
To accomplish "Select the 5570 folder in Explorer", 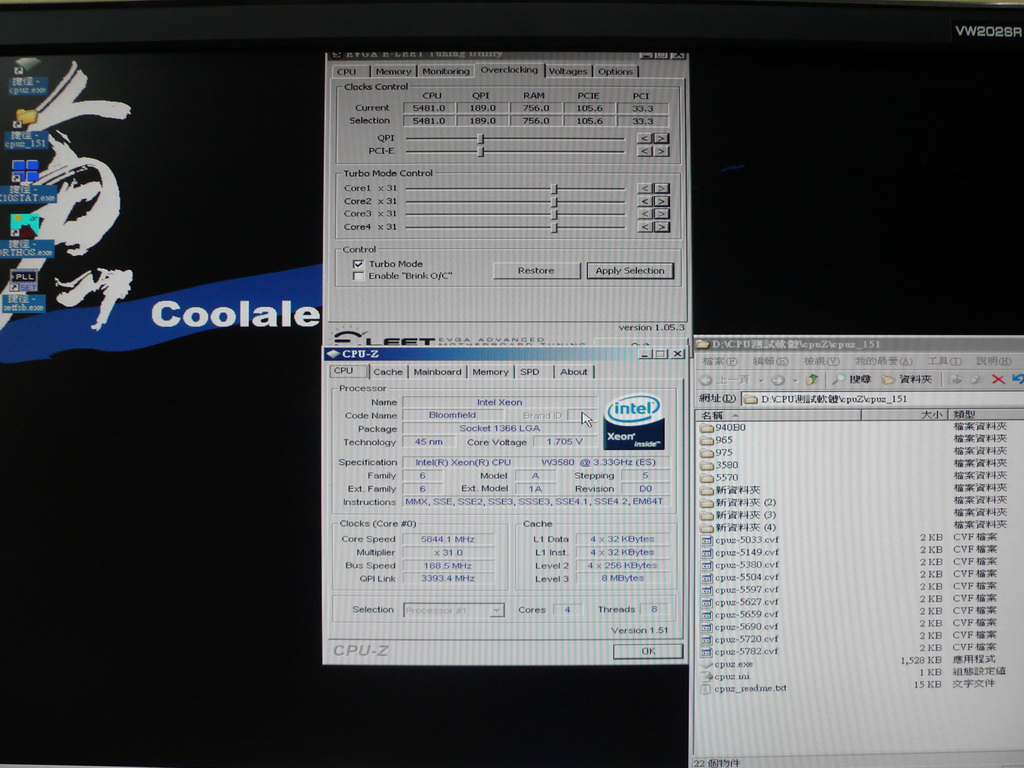I will [x=719, y=477].
